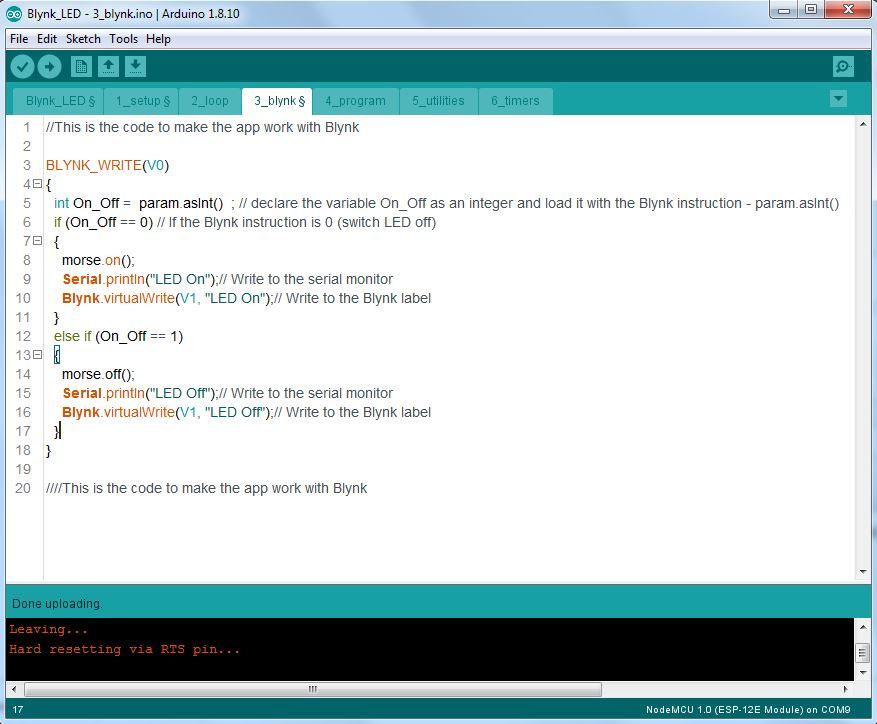Click the Upload arrow icon
The height and width of the screenshot is (724, 877).
pyautogui.click(x=49, y=67)
